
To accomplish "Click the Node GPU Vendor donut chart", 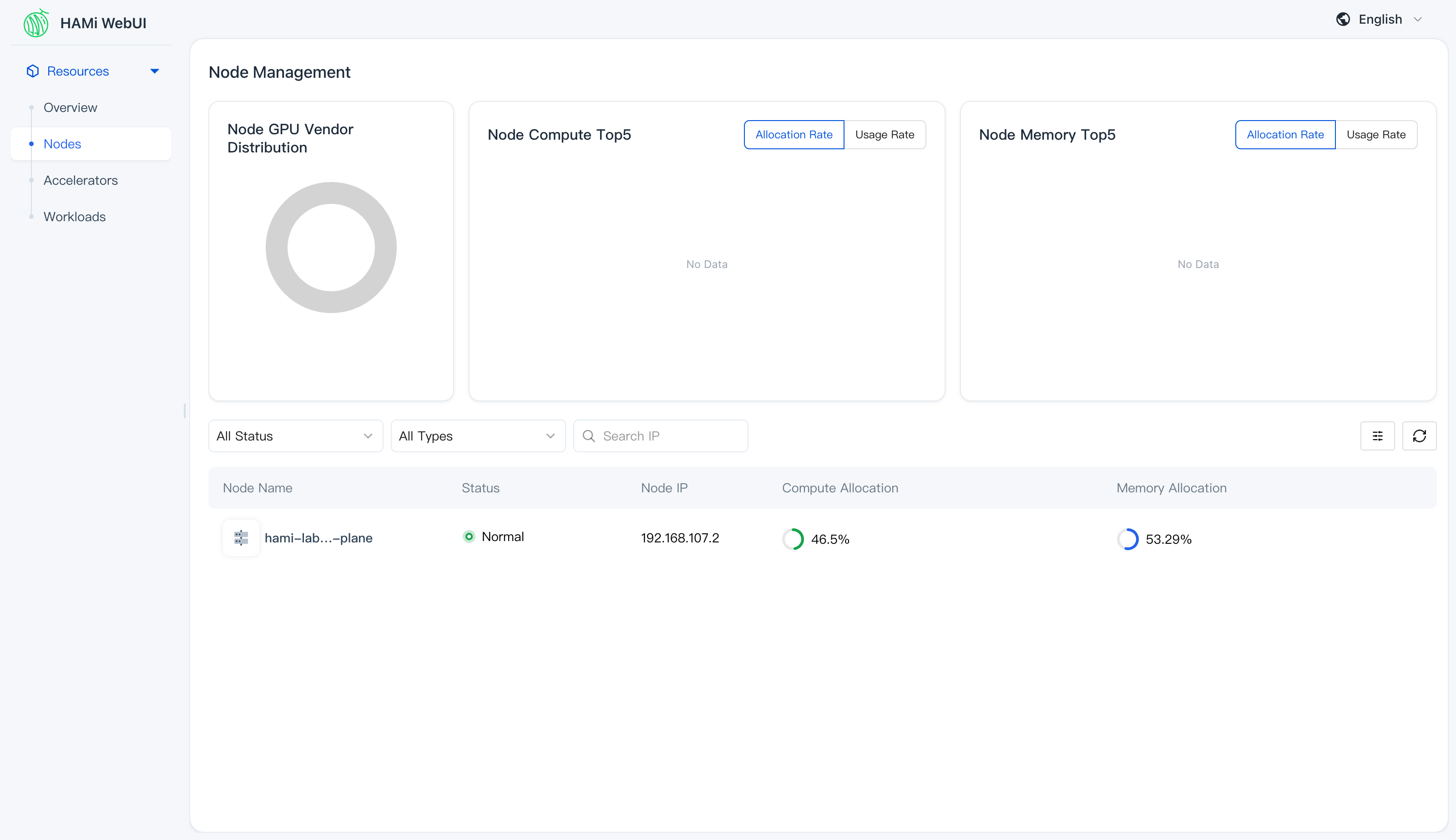I will [x=331, y=248].
